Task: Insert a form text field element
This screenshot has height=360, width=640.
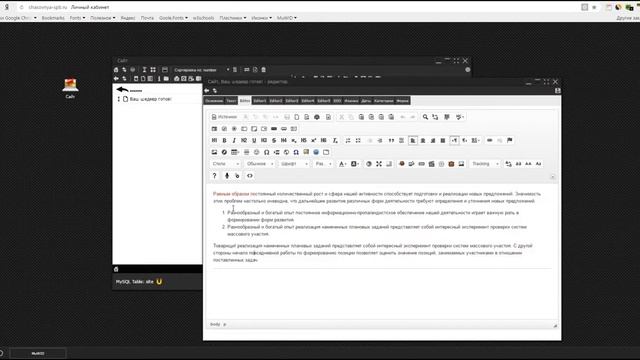Action: click(244, 129)
